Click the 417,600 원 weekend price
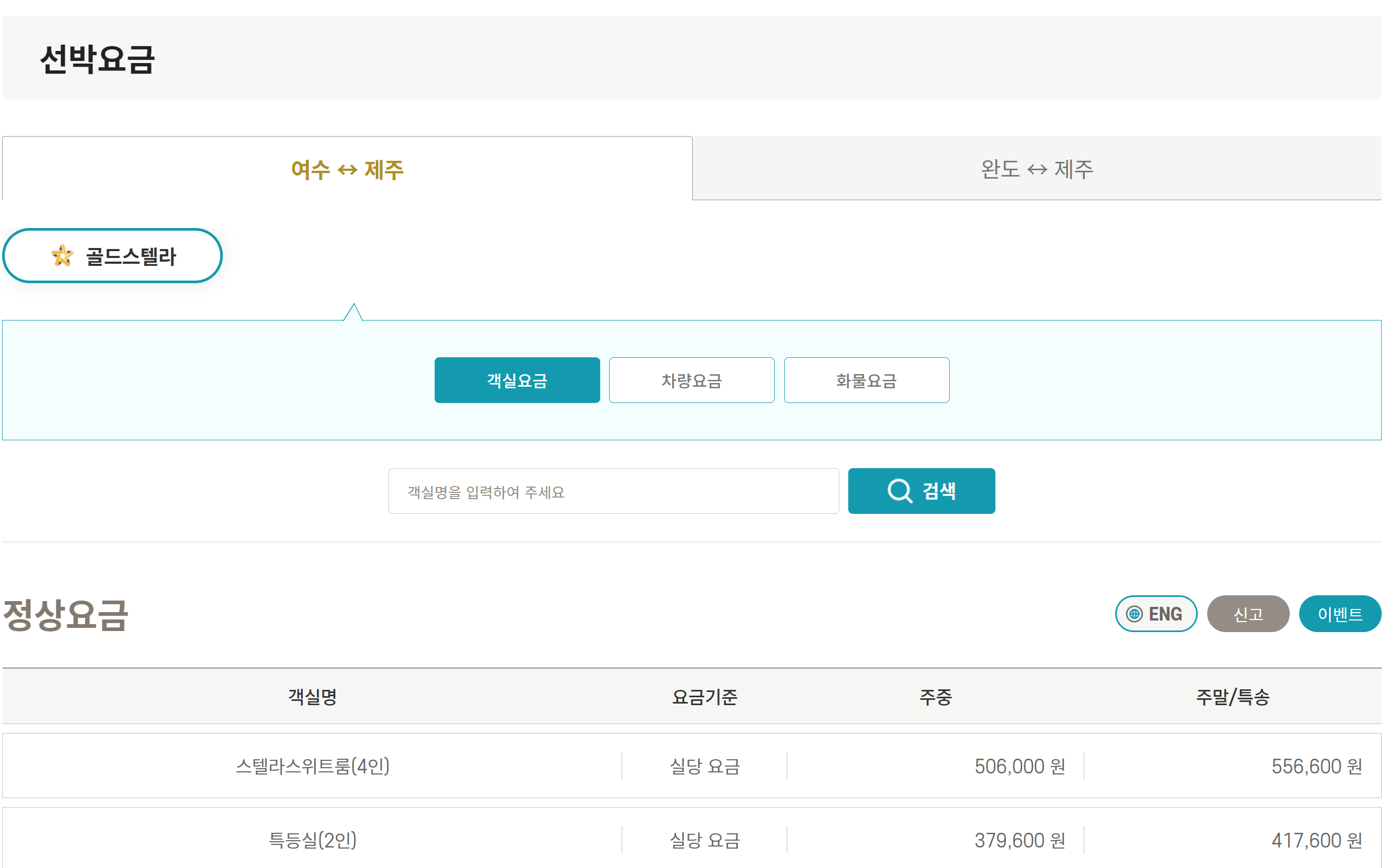Screen dimensions: 1398x868 [1317, 841]
